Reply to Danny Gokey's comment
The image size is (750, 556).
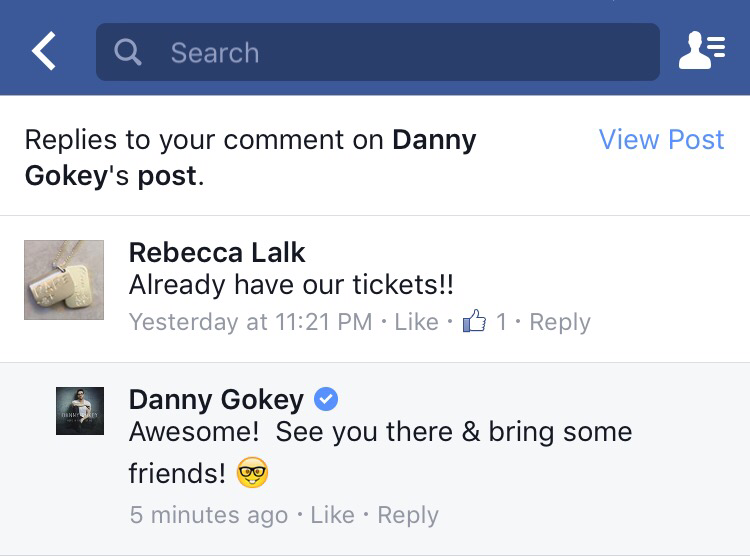(408, 515)
